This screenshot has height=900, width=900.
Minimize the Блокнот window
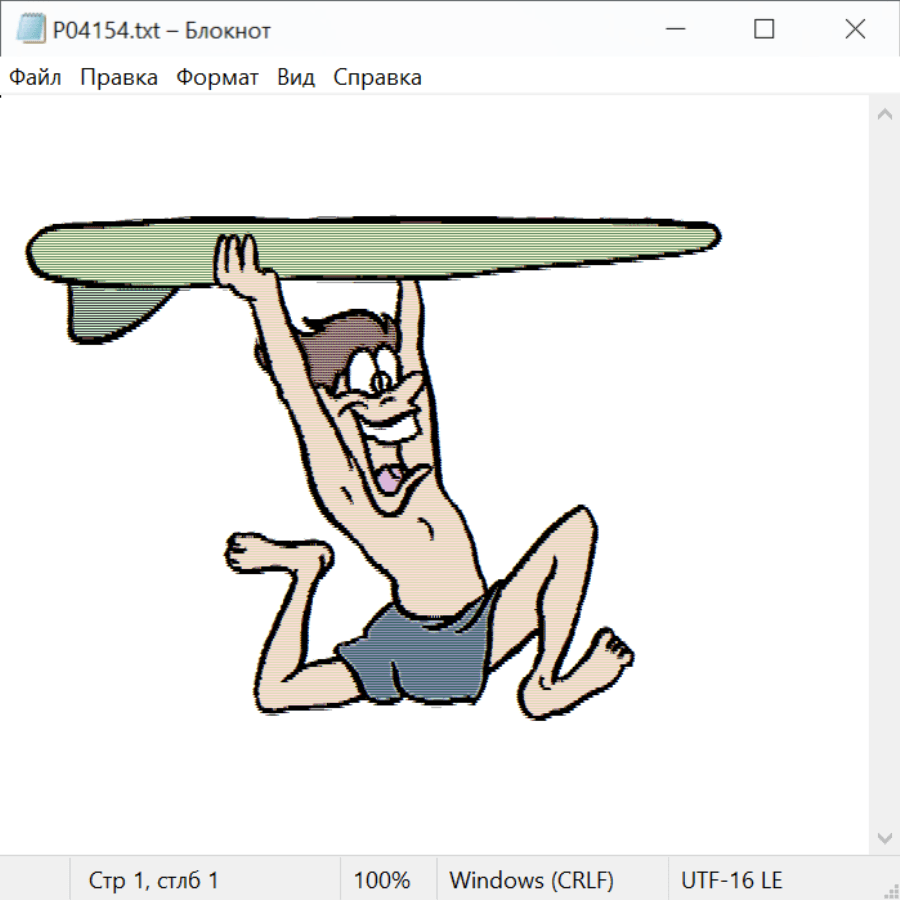click(x=674, y=30)
